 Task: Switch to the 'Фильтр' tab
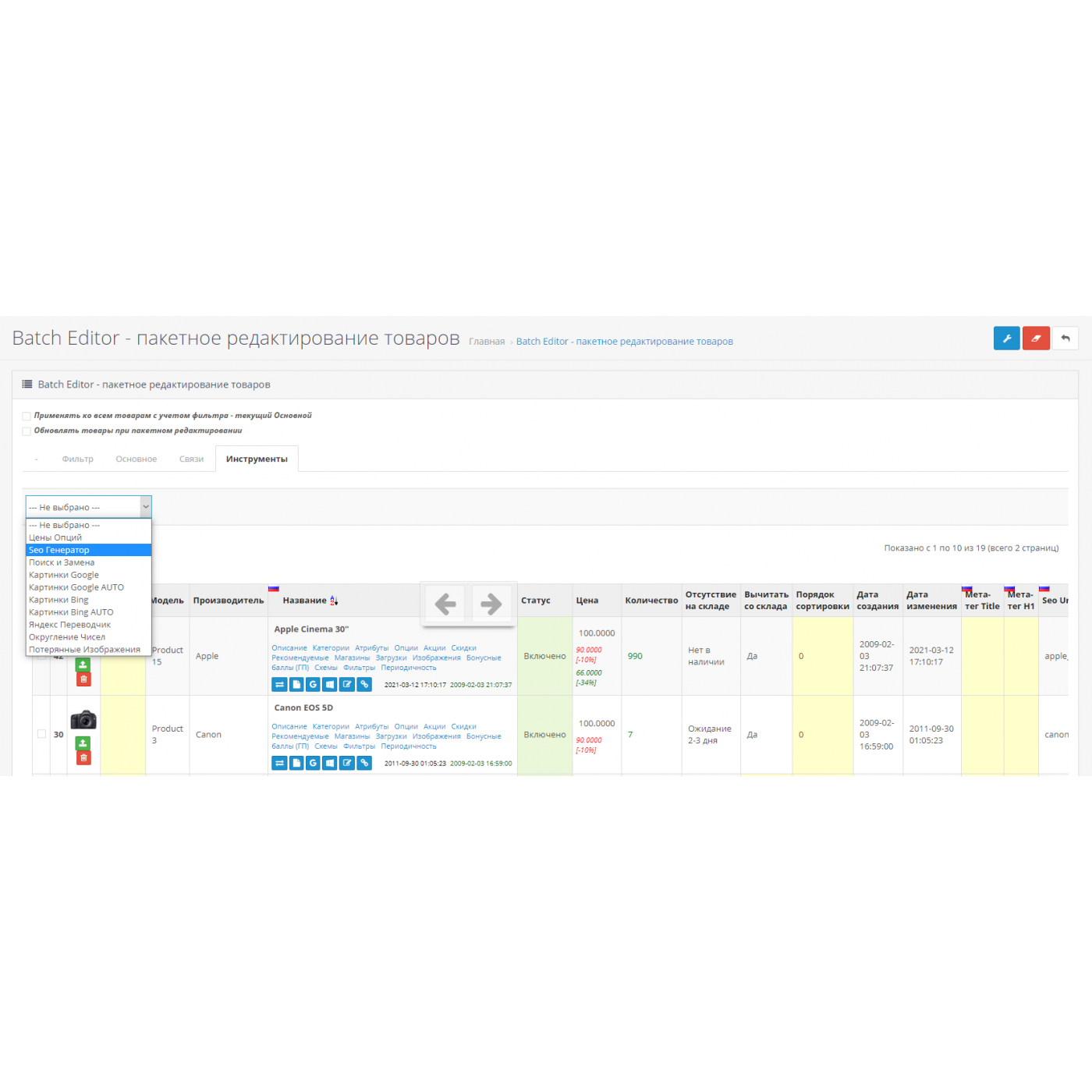click(x=77, y=459)
